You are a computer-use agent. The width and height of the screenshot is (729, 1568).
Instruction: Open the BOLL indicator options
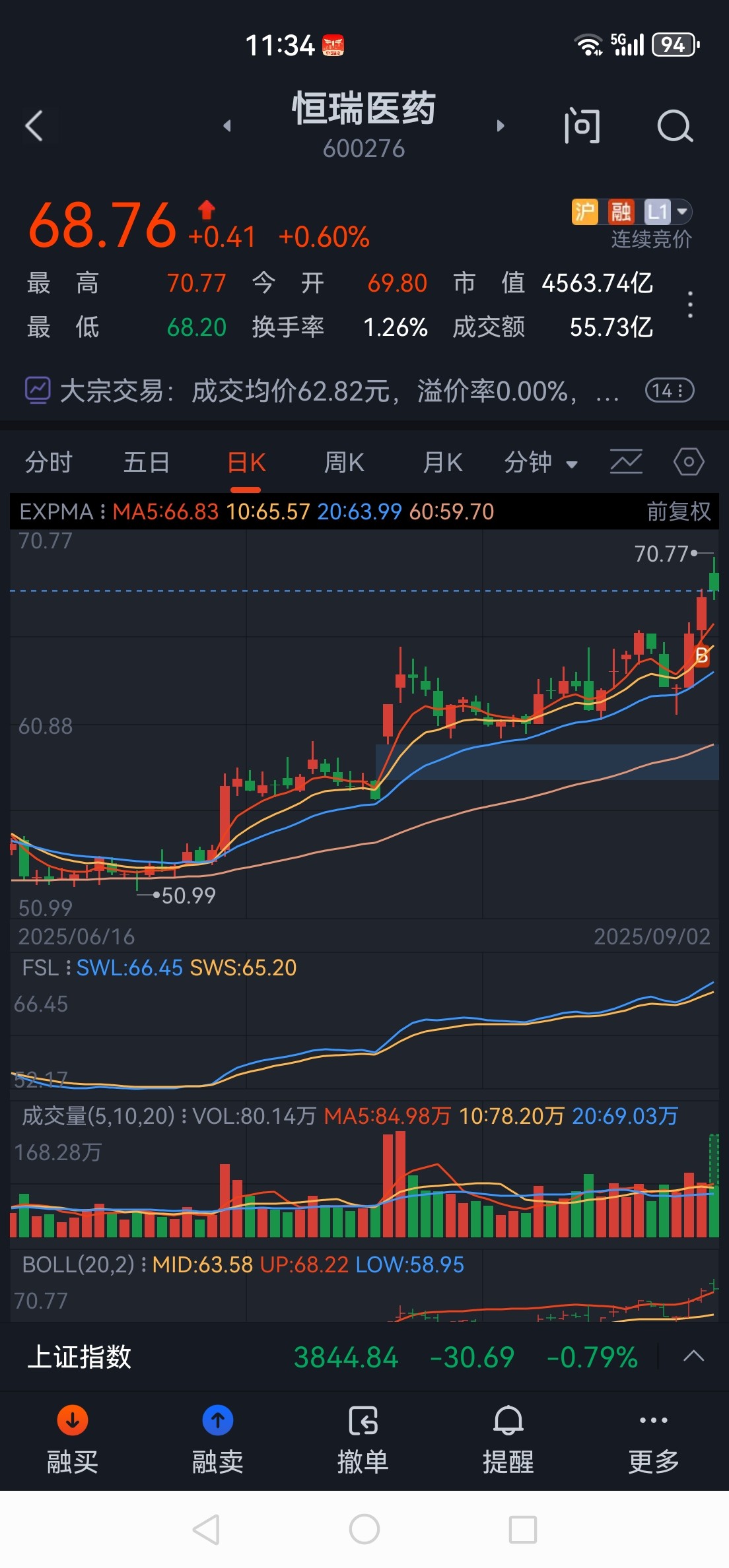point(83,1264)
